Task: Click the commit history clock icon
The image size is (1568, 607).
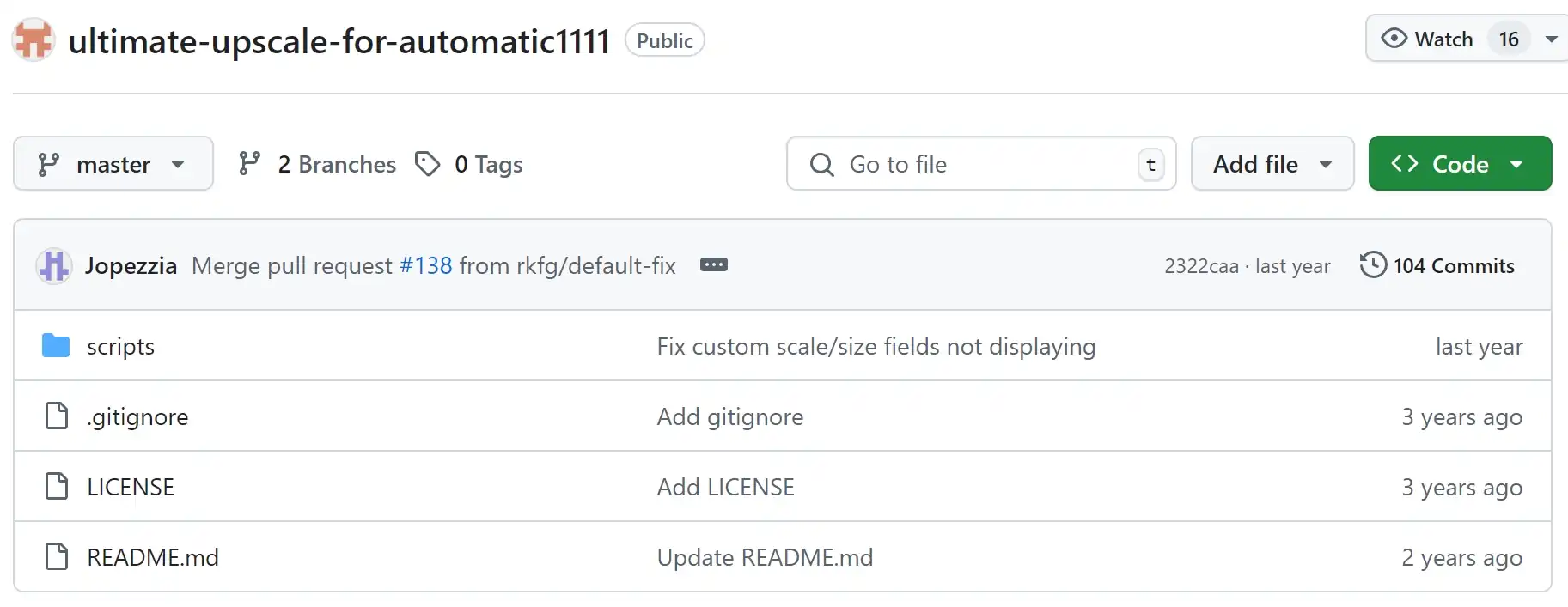Action: 1373,264
